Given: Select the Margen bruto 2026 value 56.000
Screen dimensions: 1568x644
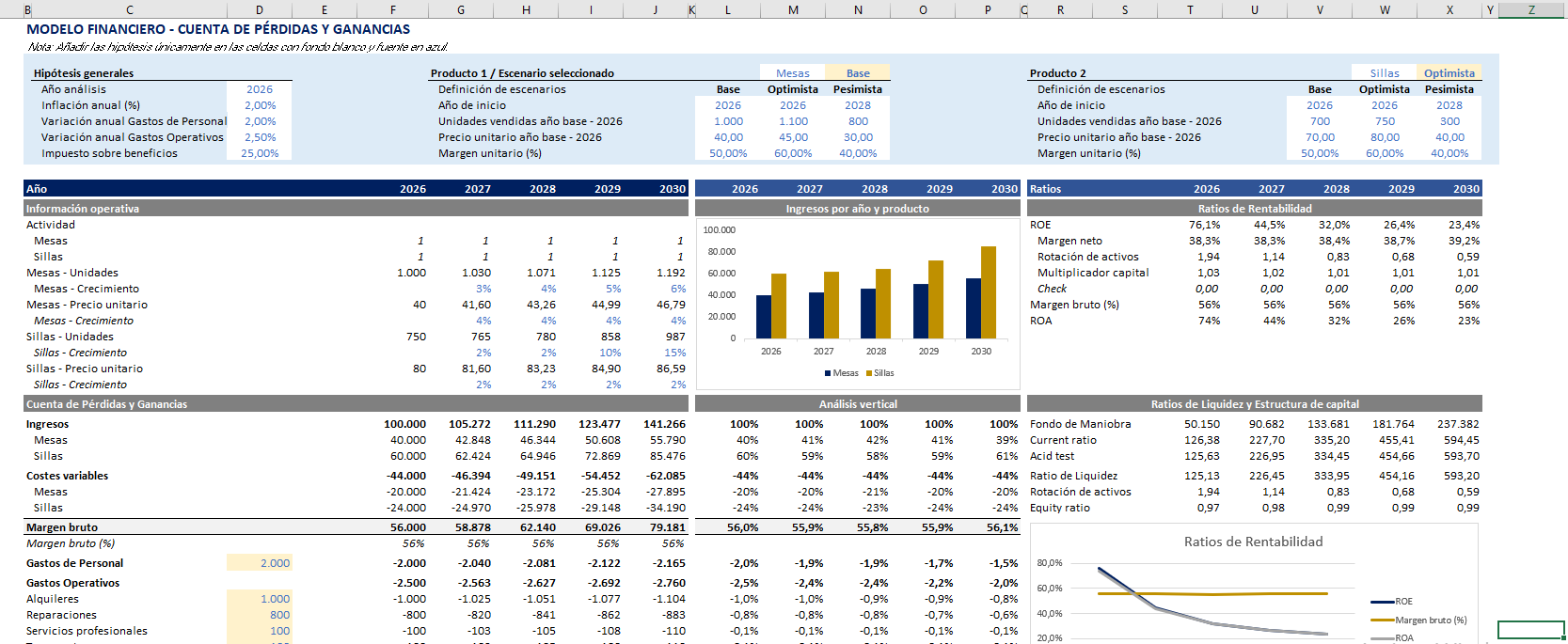Looking at the screenshot, I should click(x=408, y=527).
